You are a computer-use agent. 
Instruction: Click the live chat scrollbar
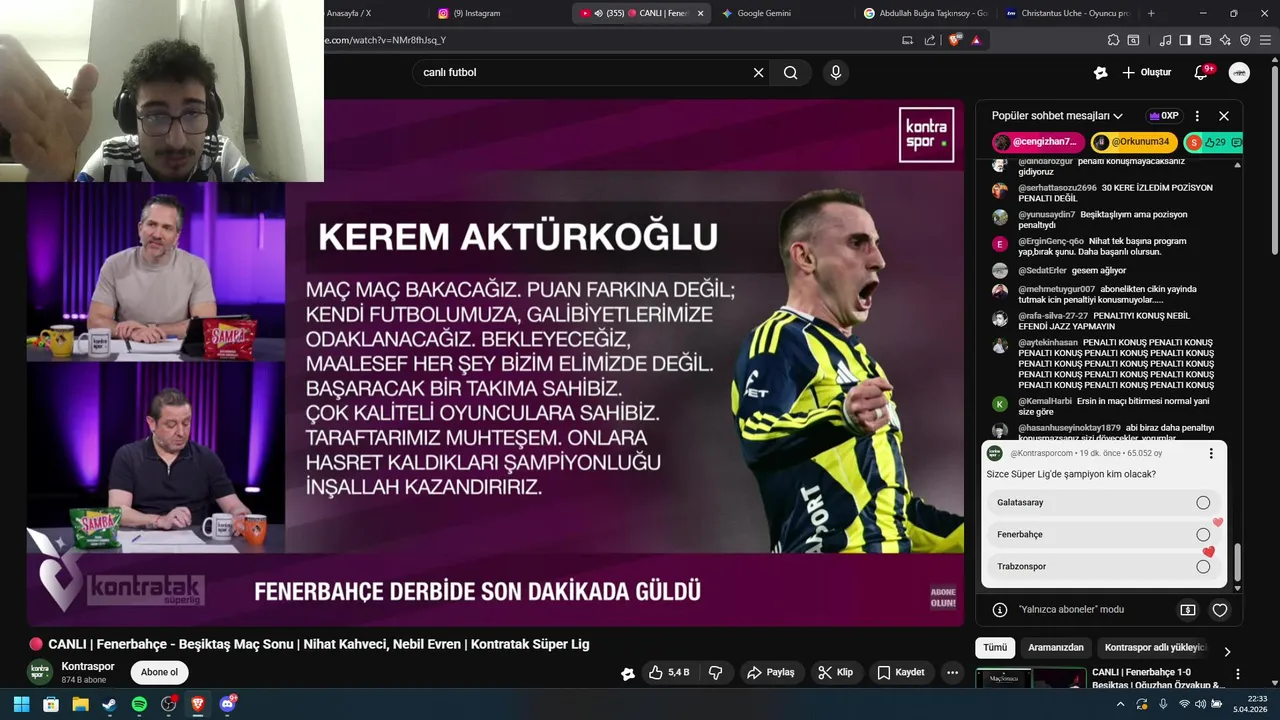click(x=1237, y=563)
